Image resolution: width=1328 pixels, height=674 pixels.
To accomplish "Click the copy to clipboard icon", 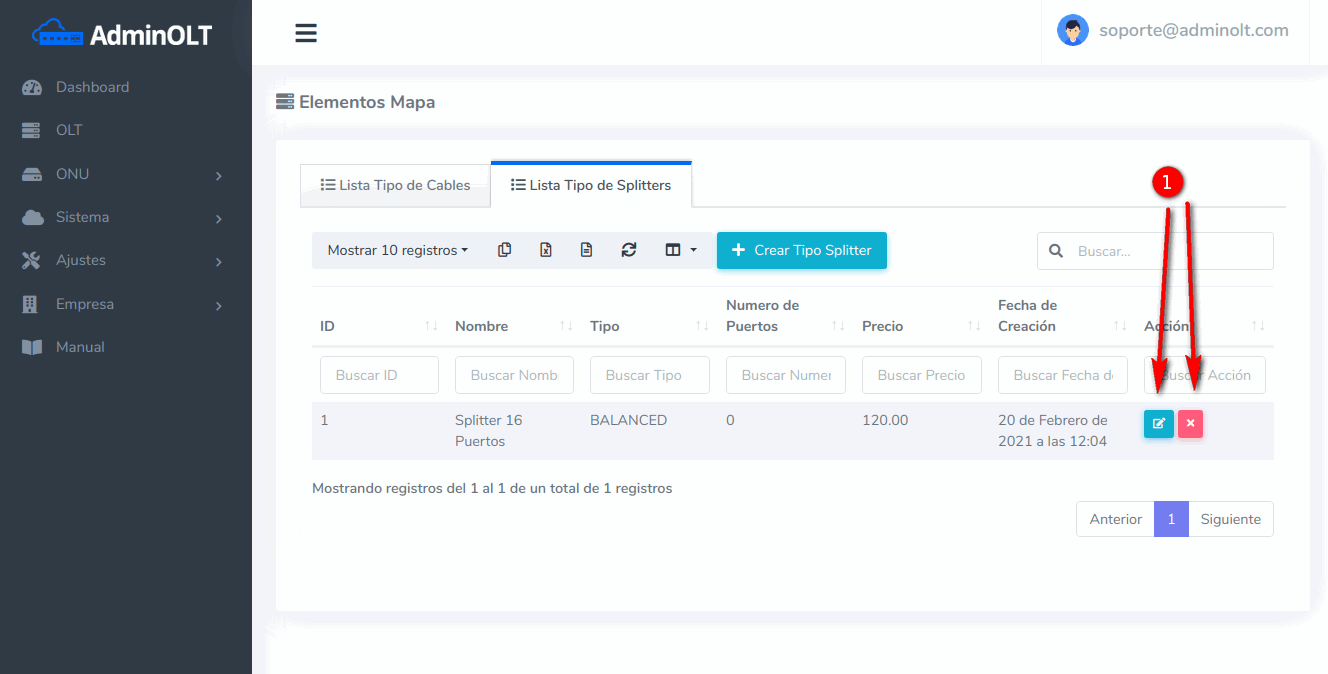I will point(505,250).
